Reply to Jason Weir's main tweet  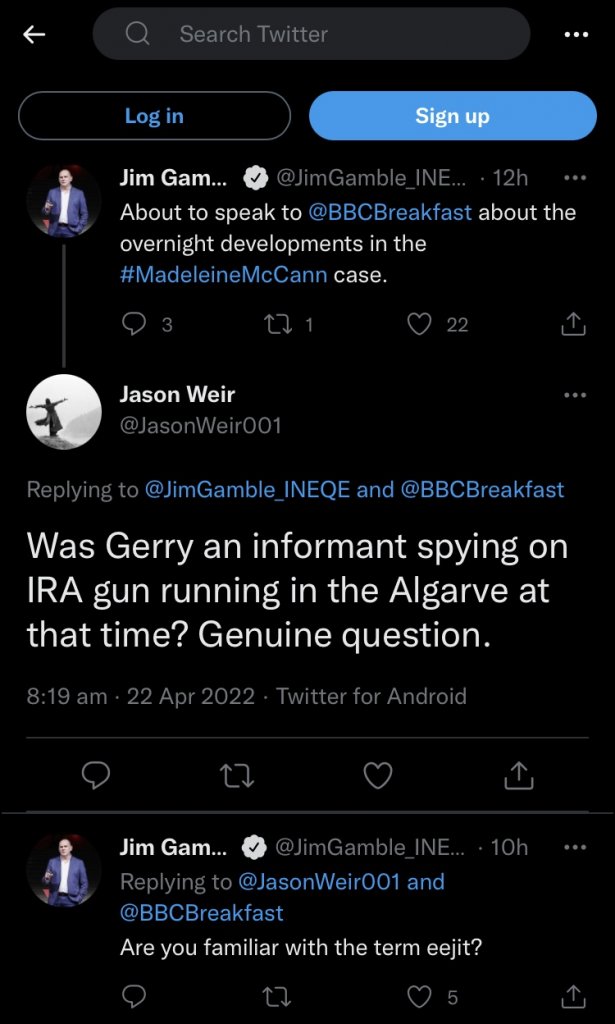click(96, 775)
